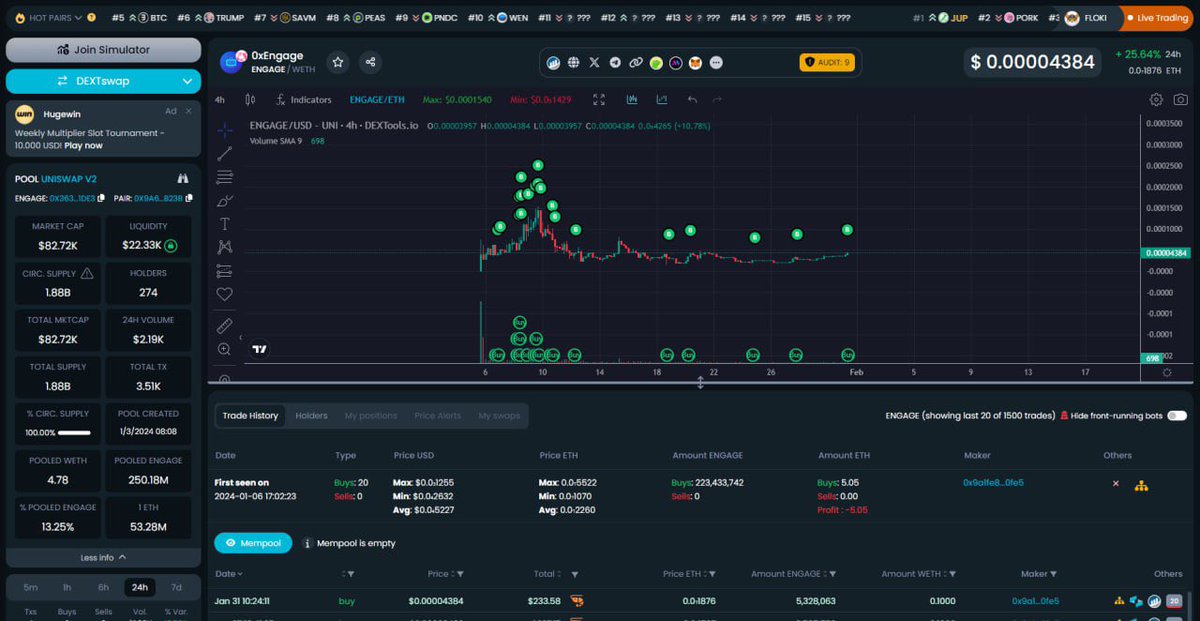This screenshot has width=1200, height=621.
Task: Copy PAIR address icon
Action: (x=187, y=198)
